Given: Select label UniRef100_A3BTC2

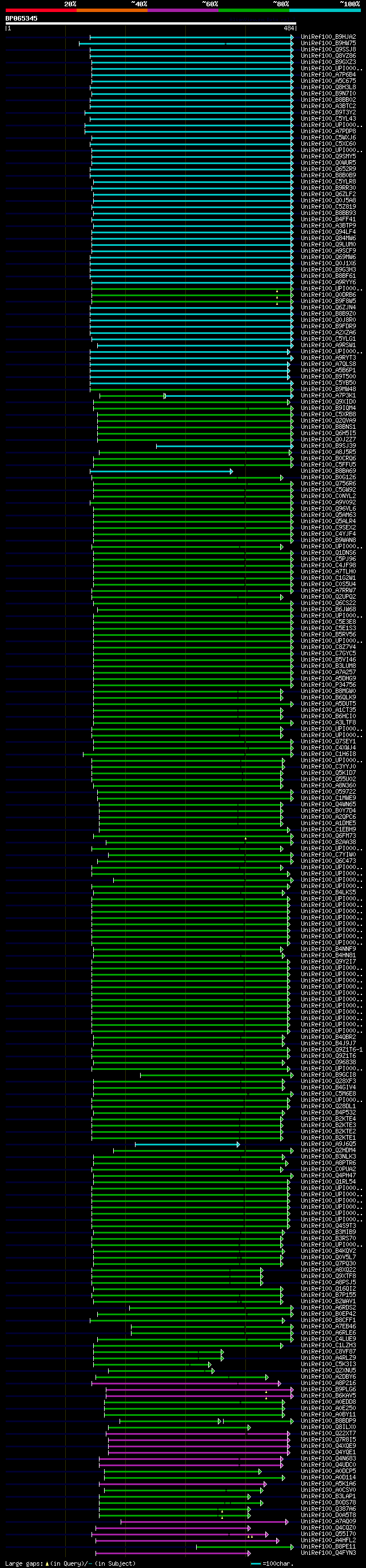Looking at the screenshot, I should click(328, 106).
